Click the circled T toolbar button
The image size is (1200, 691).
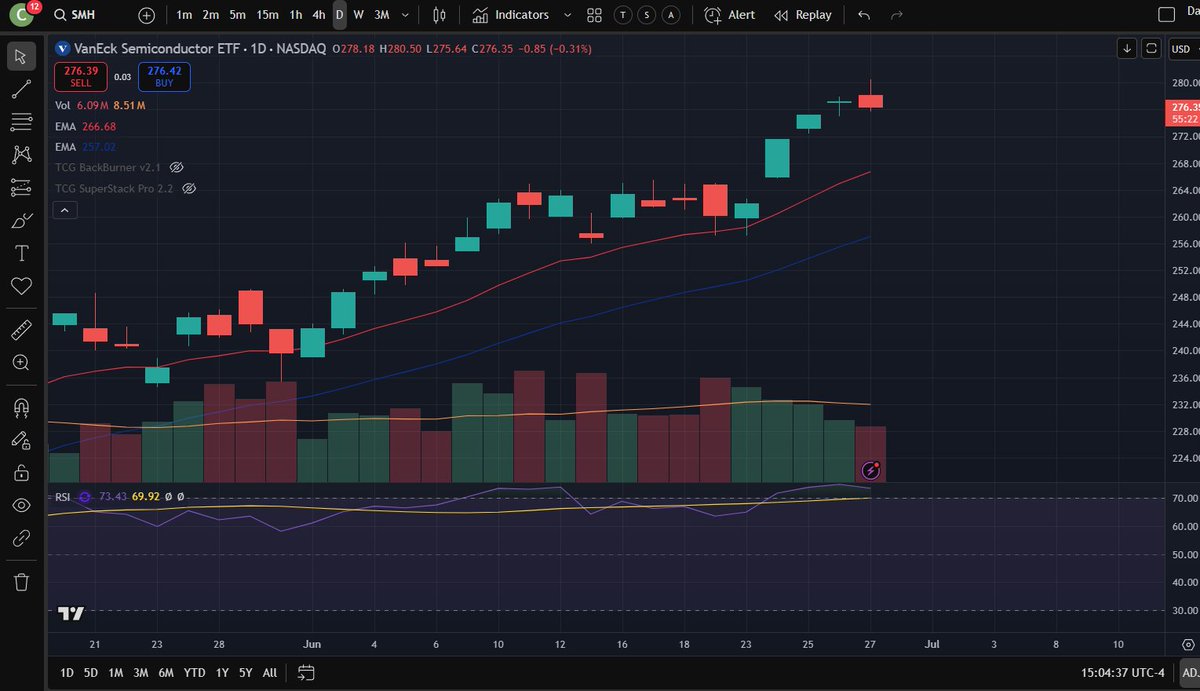click(623, 15)
